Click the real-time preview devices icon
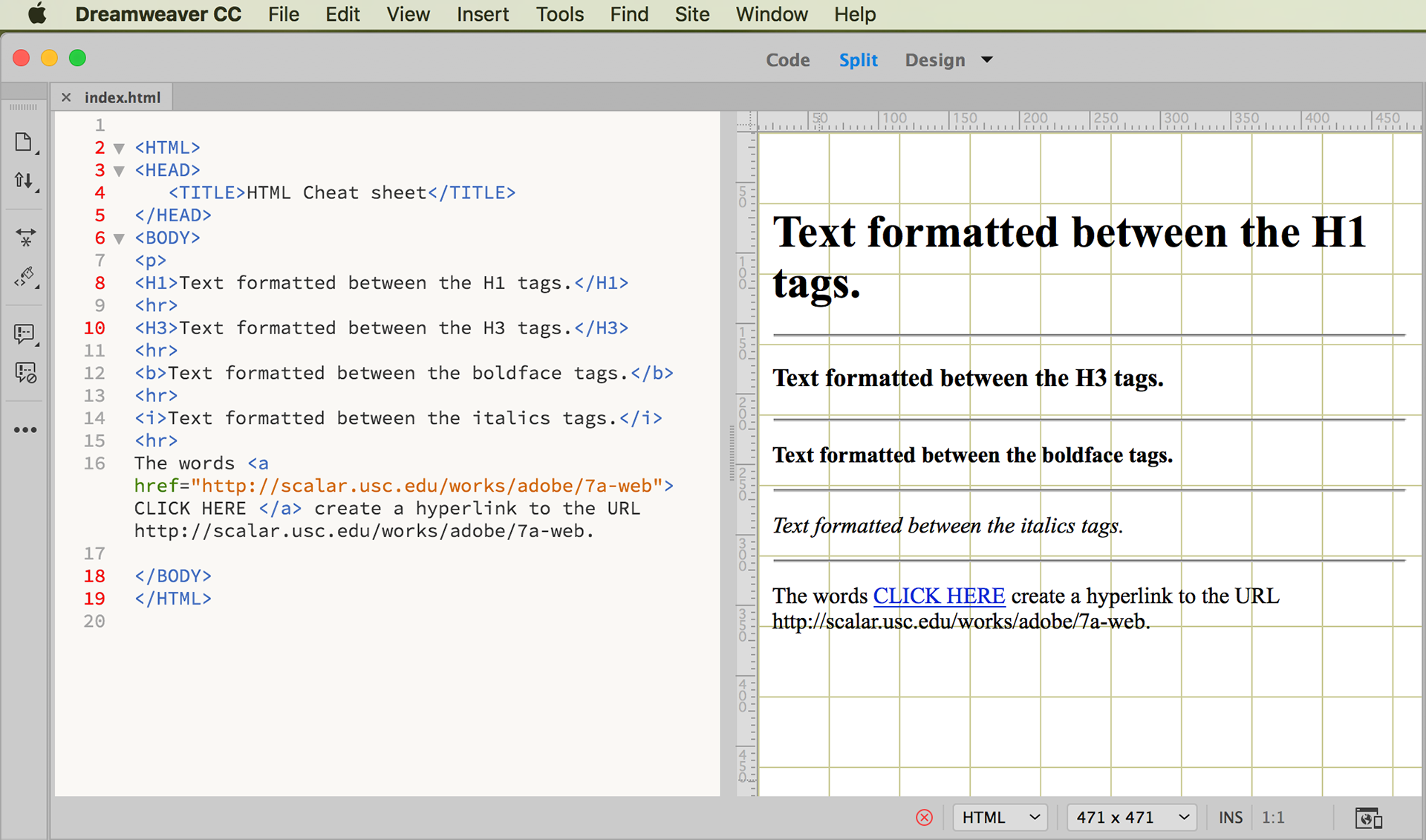 pyautogui.click(x=1367, y=818)
